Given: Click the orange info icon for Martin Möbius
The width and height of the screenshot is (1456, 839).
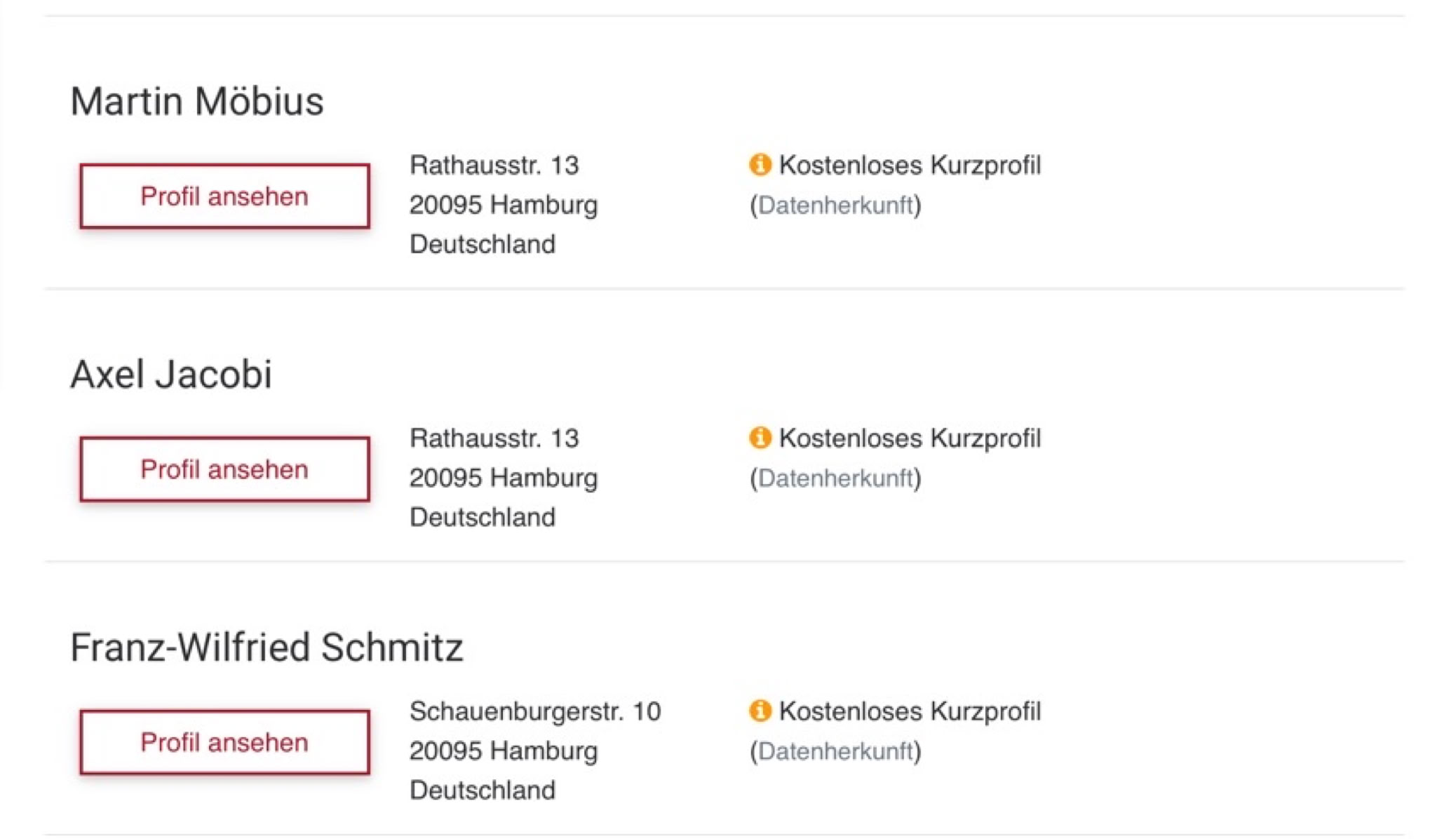Looking at the screenshot, I should pyautogui.click(x=760, y=165).
